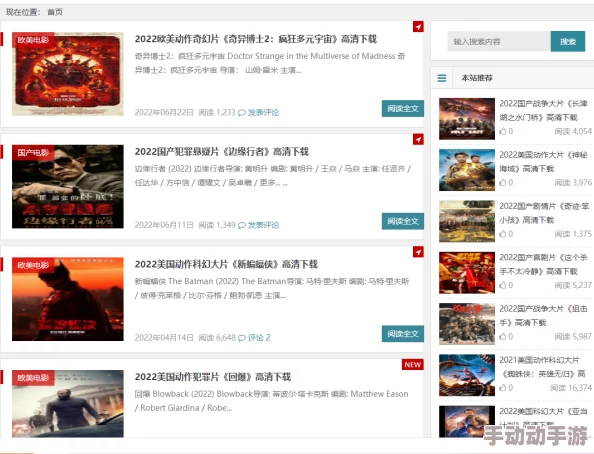Click comment bubble icon on 新蝙蝠侠 post
This screenshot has width=594, height=454.
click(242, 338)
